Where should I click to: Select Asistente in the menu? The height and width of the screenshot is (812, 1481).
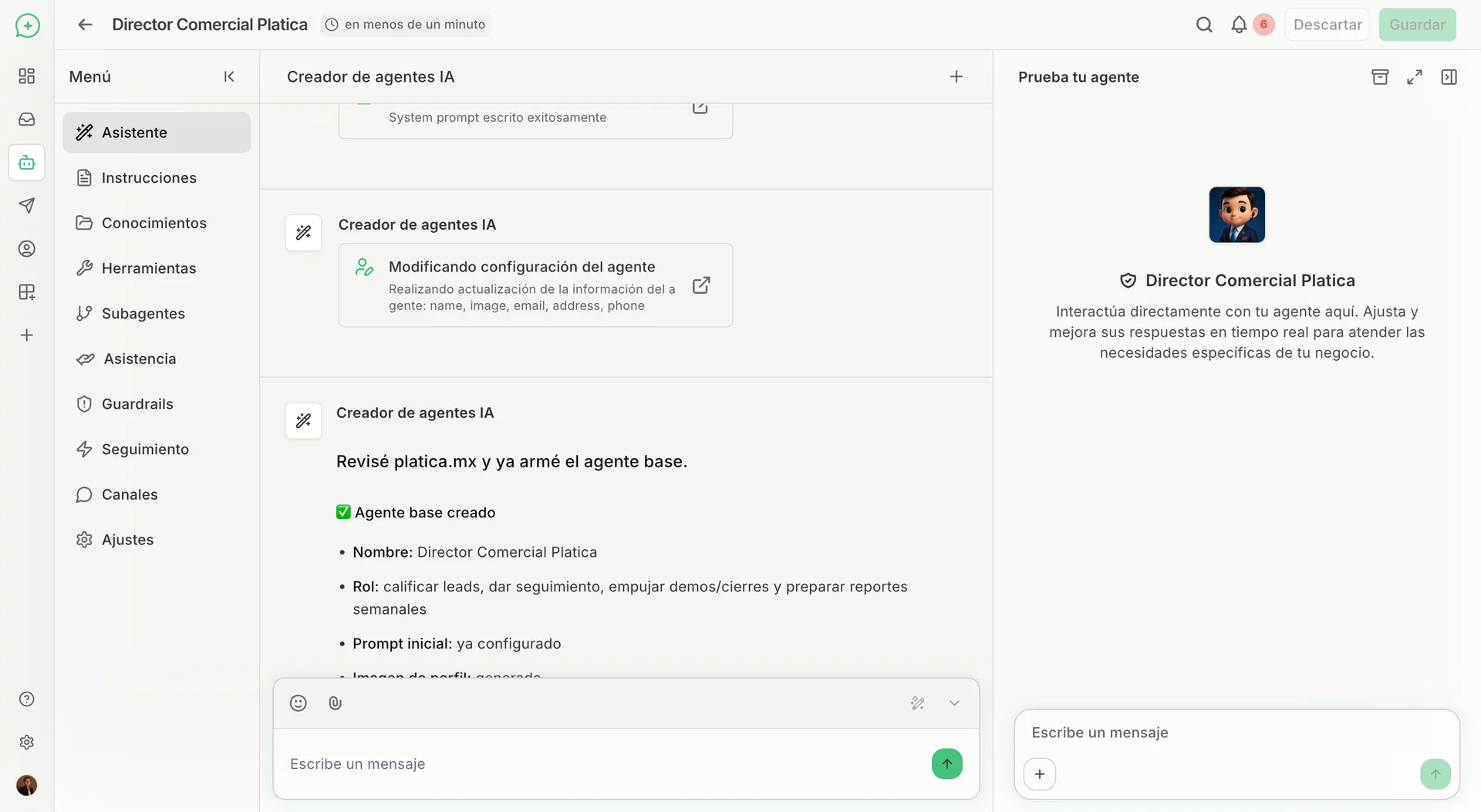(157, 132)
